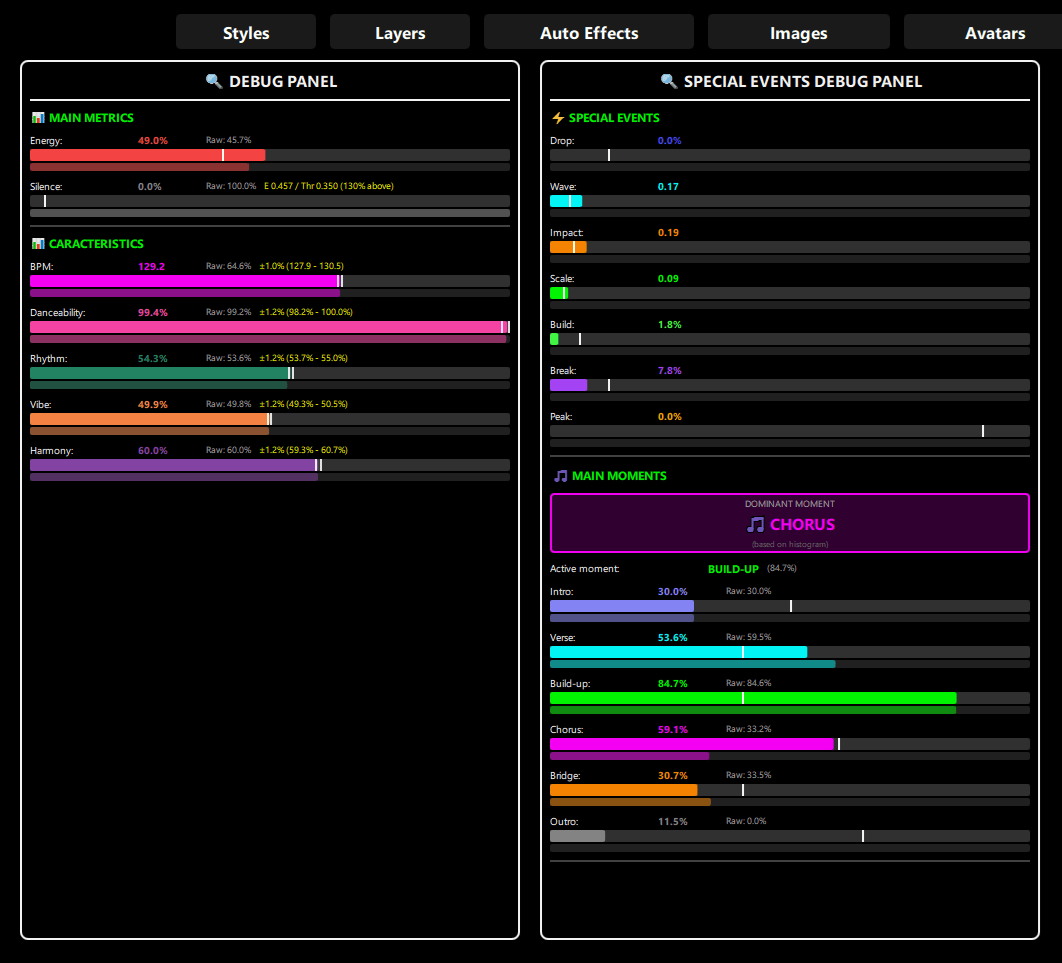The width and height of the screenshot is (1062, 963).
Task: Switch to the Styles tab
Action: [x=245, y=31]
